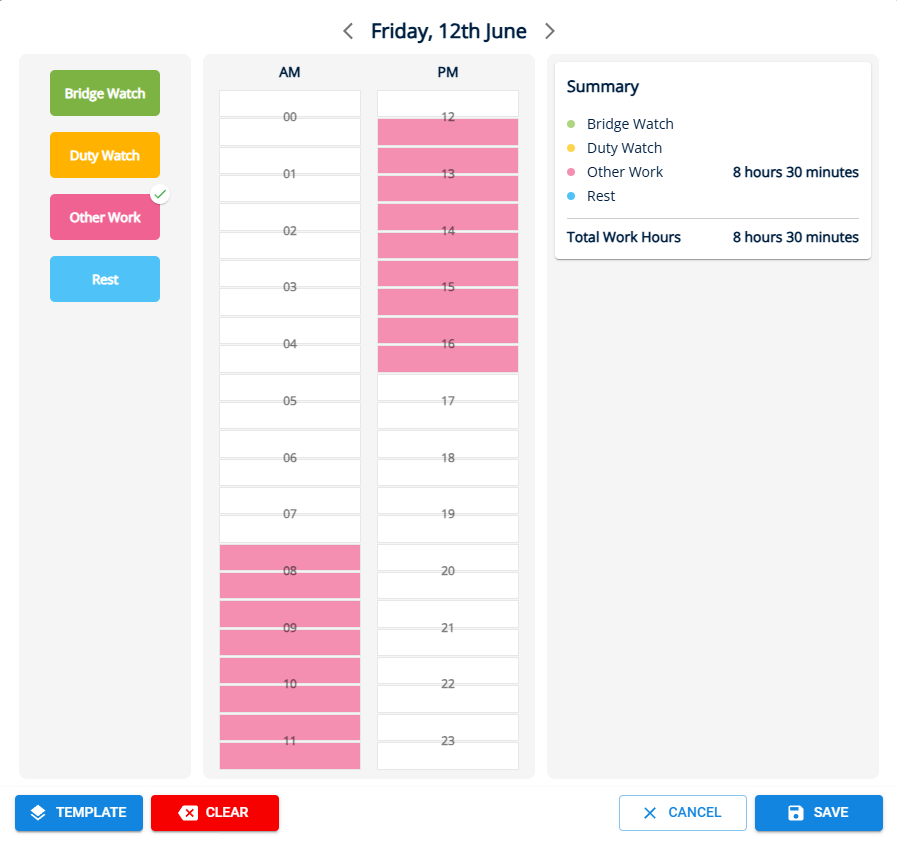Go to next day with right chevron
The image size is (897, 843).
pos(550,31)
